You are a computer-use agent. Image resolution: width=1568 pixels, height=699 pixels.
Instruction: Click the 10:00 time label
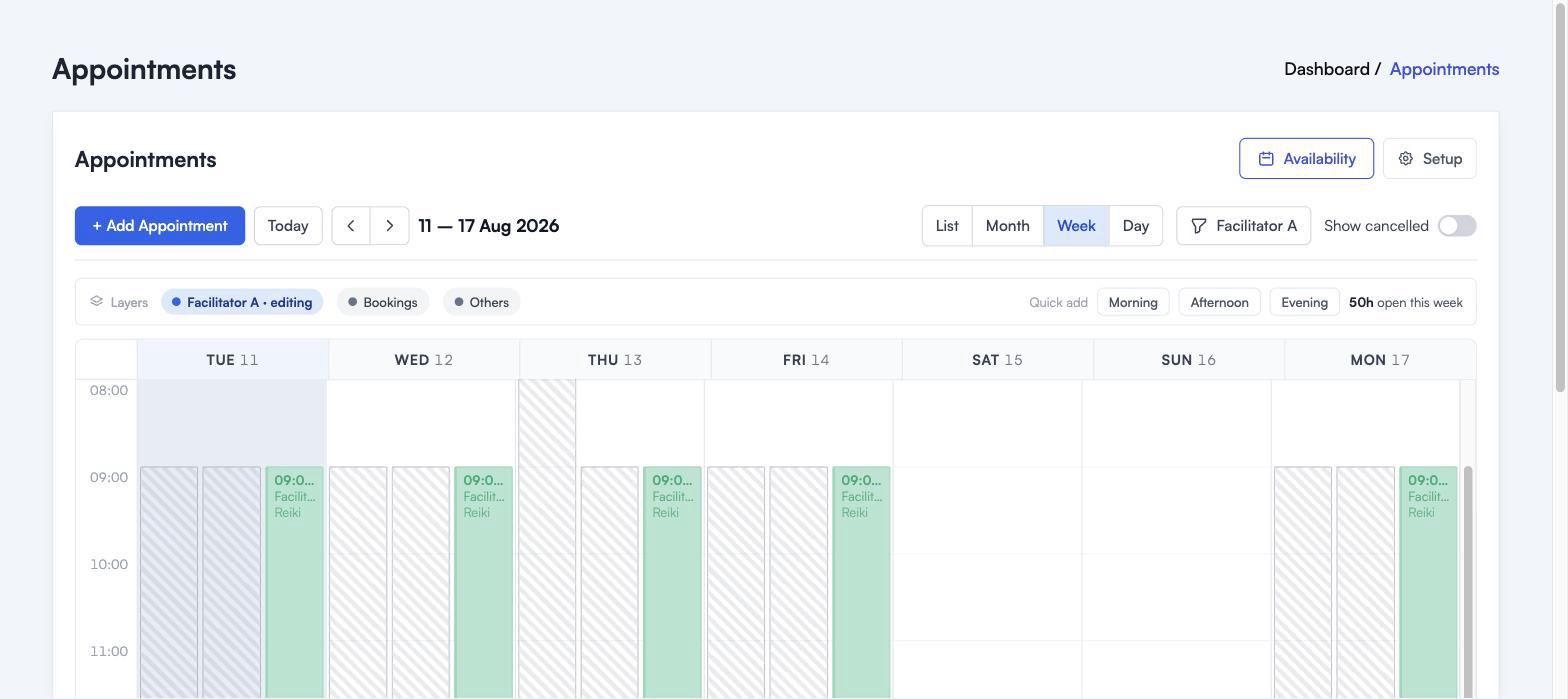coord(109,564)
